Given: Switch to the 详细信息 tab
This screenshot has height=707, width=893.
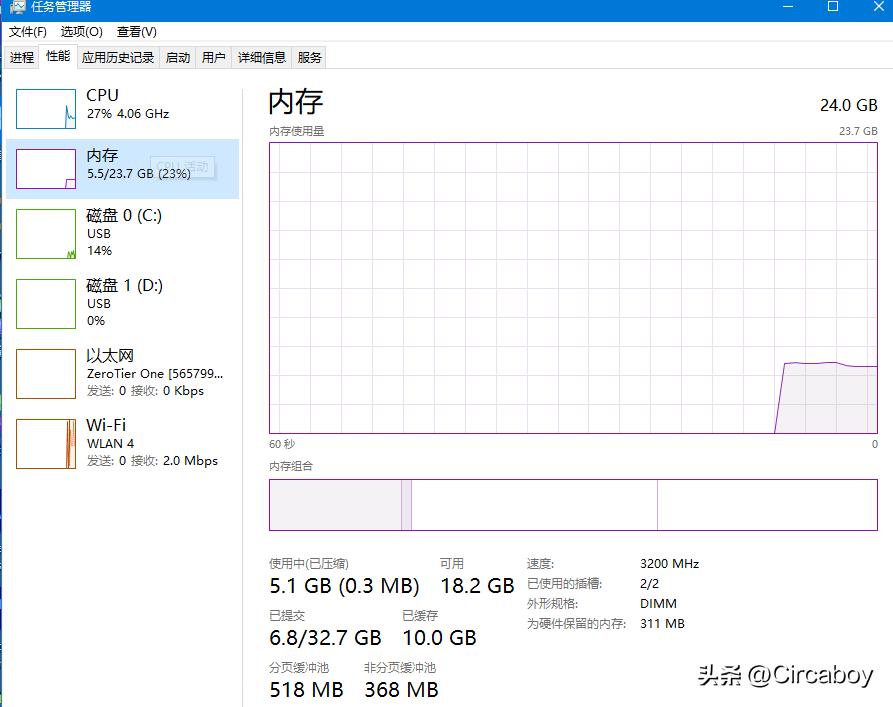Looking at the screenshot, I should click(261, 58).
